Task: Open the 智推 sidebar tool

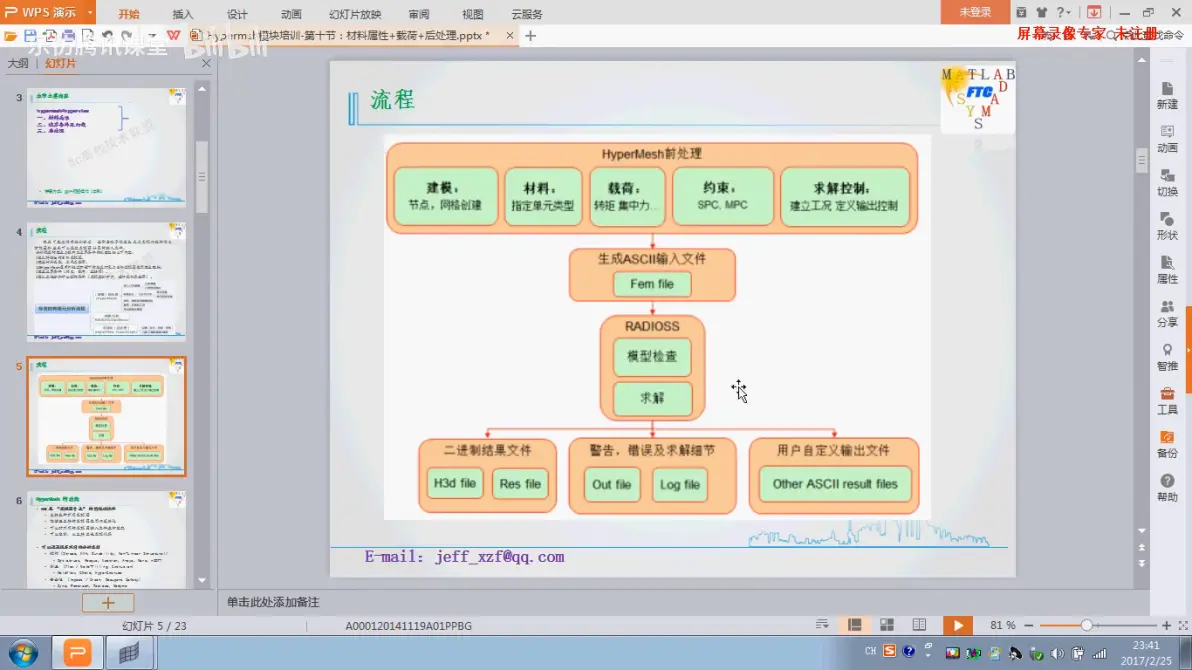Action: tap(1167, 357)
